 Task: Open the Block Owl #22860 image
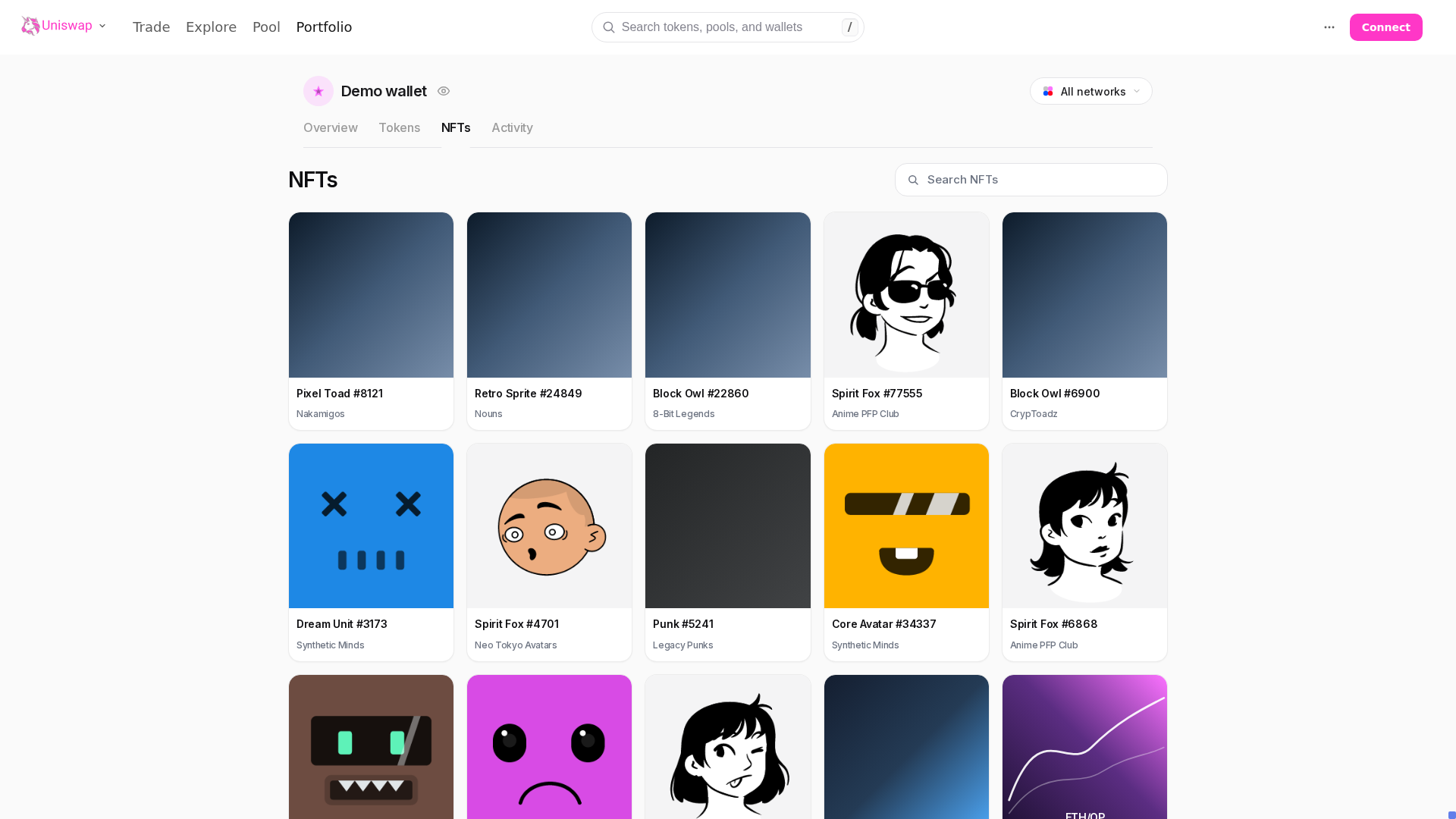tap(728, 295)
